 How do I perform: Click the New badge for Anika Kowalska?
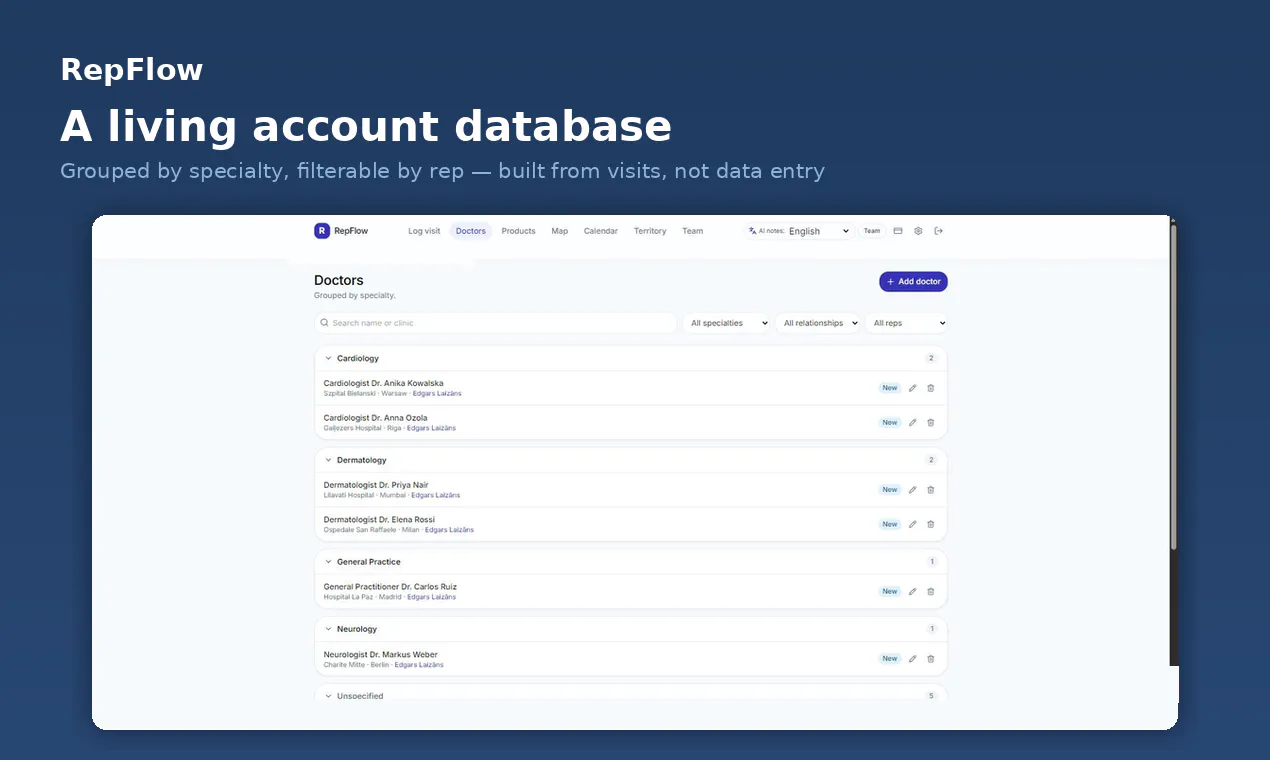(890, 388)
